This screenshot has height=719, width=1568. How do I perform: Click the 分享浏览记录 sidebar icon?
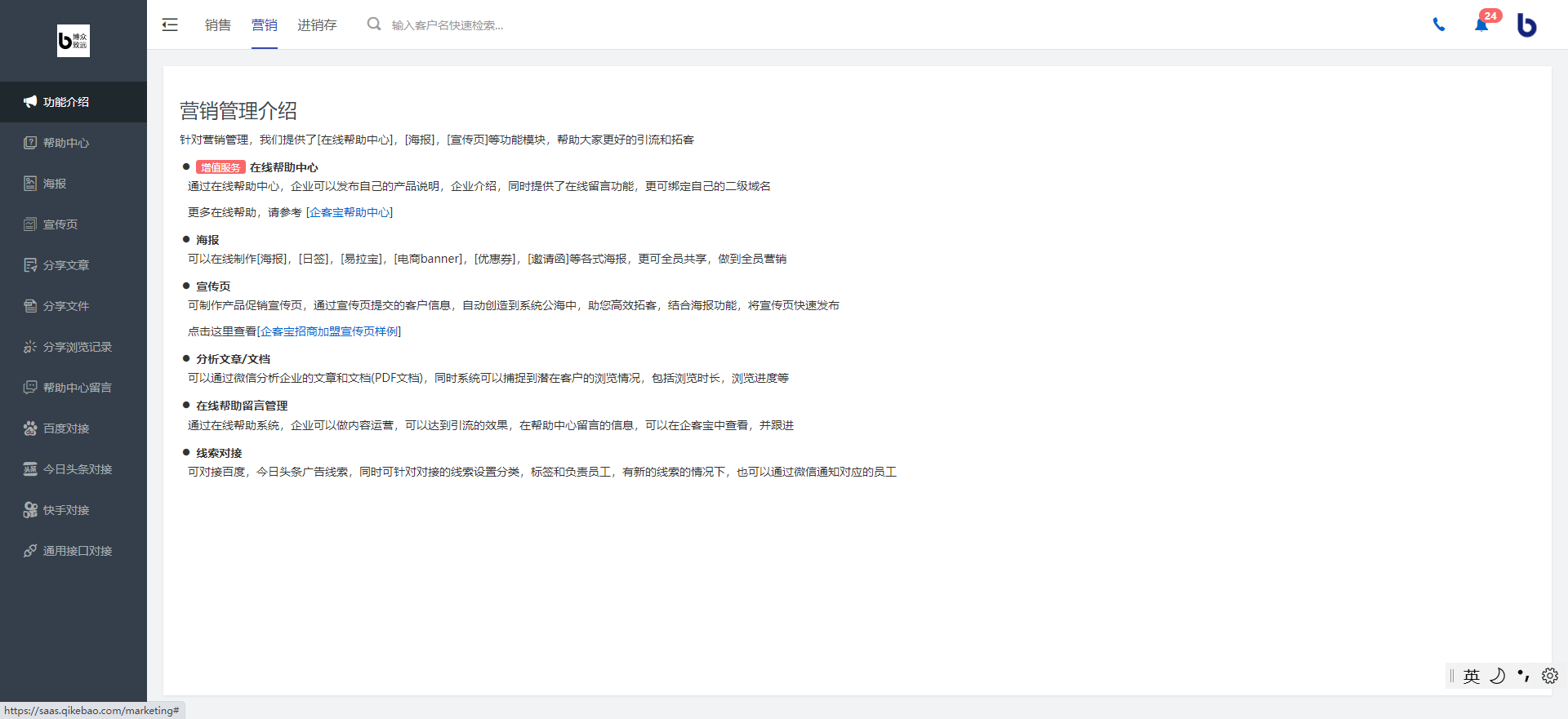(30, 347)
